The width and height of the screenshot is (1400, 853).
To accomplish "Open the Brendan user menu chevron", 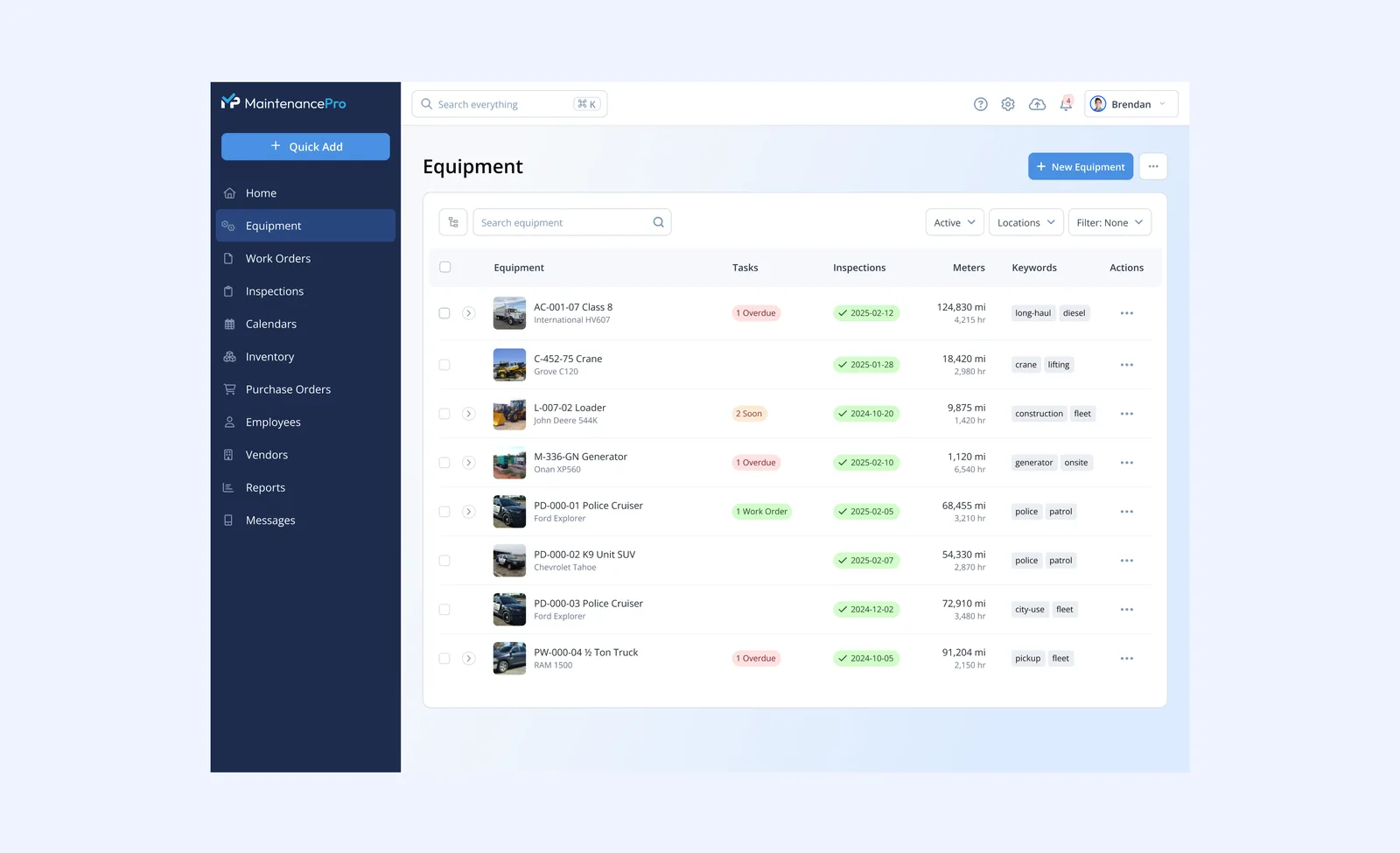I will click(x=1162, y=104).
